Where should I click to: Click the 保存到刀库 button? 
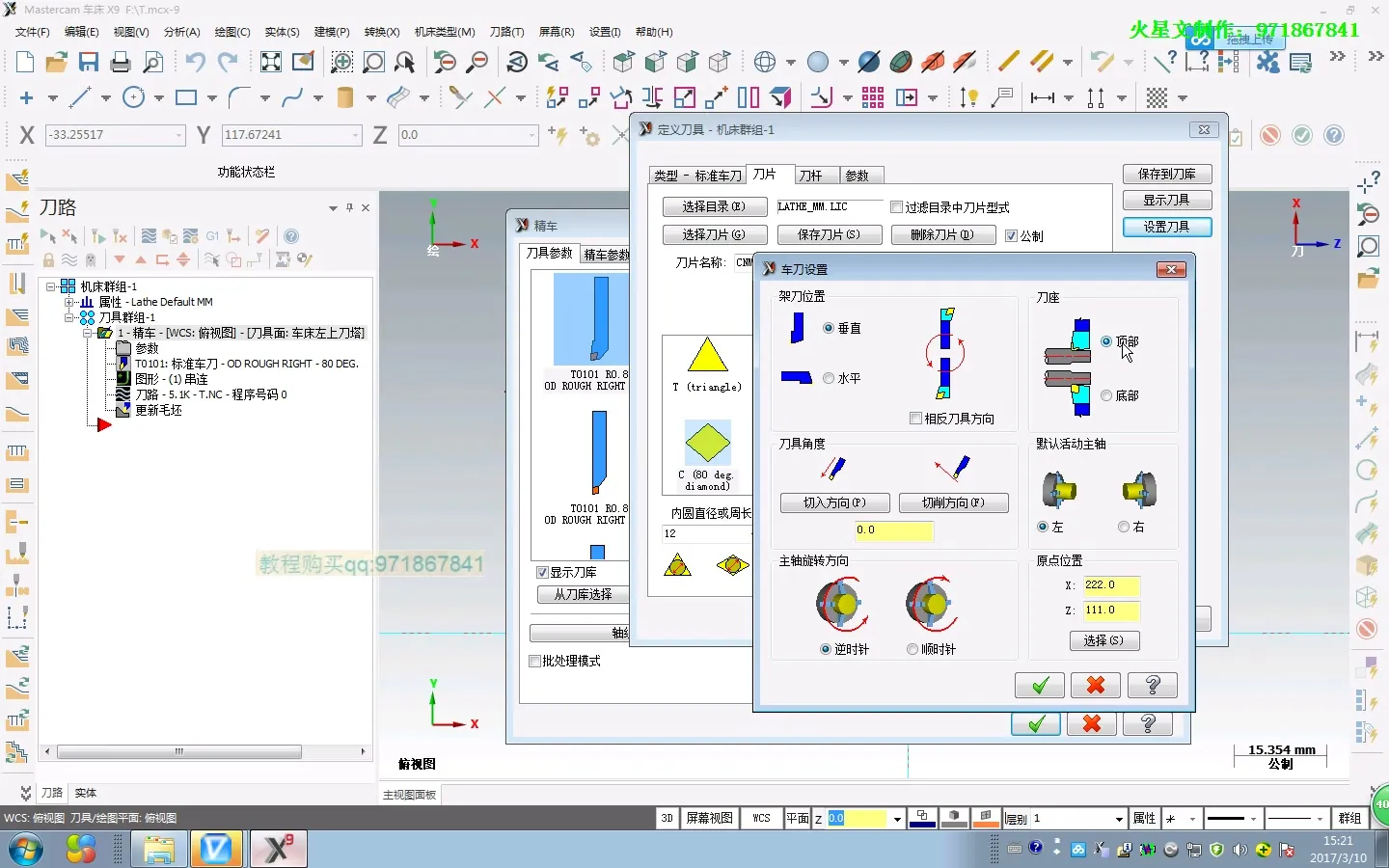(1167, 174)
